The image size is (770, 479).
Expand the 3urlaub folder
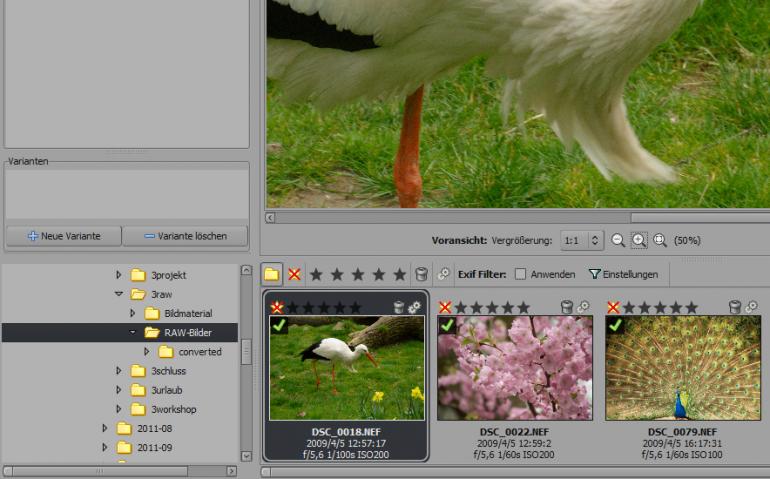pos(118,390)
